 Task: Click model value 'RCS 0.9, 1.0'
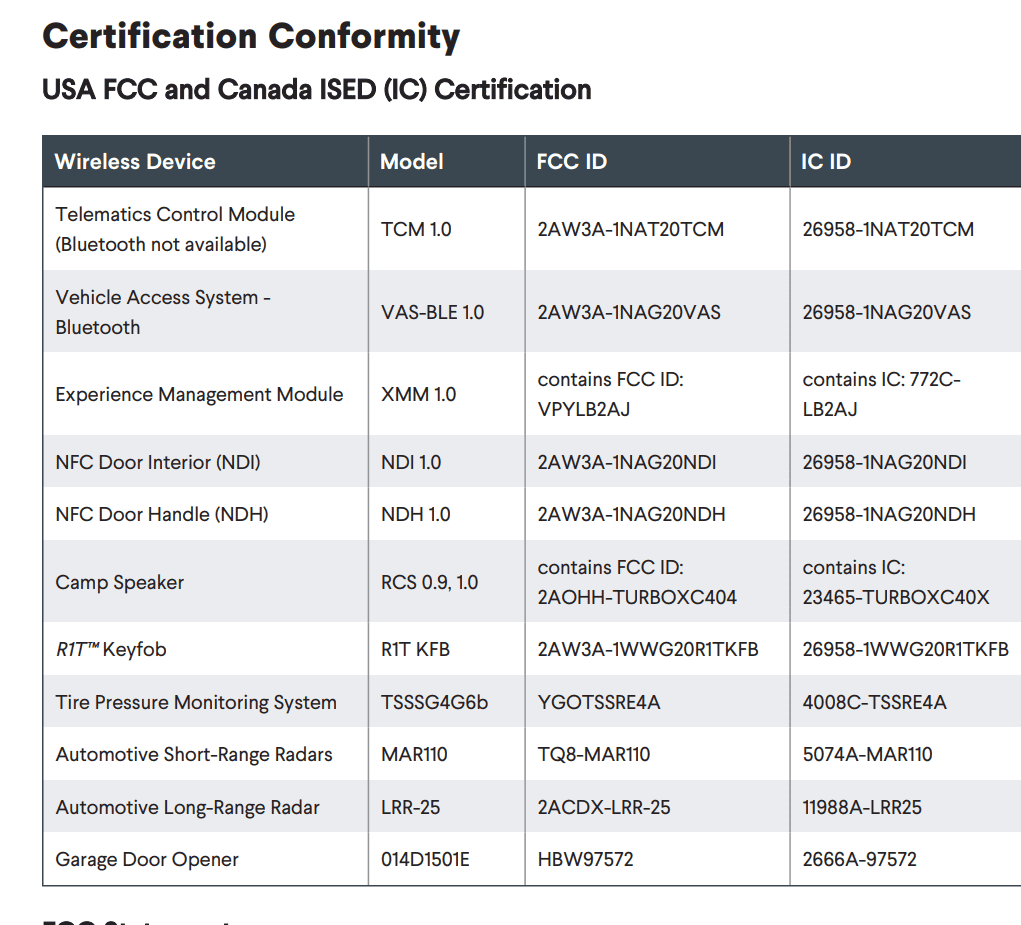click(x=429, y=582)
